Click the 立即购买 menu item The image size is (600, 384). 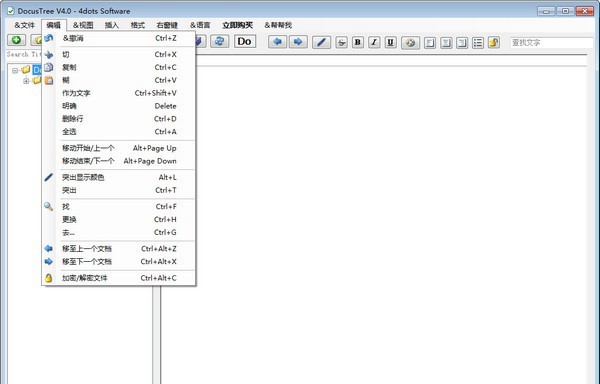tap(237, 25)
